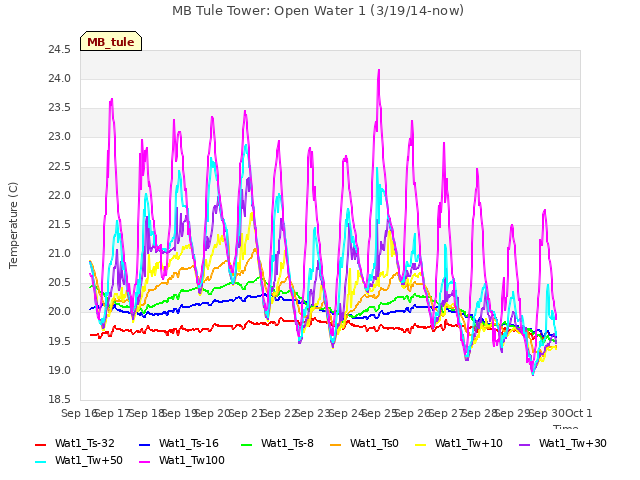This screenshot has height=480, width=640.
Task: Click the Temperature (C) axis label
Action: point(13,225)
